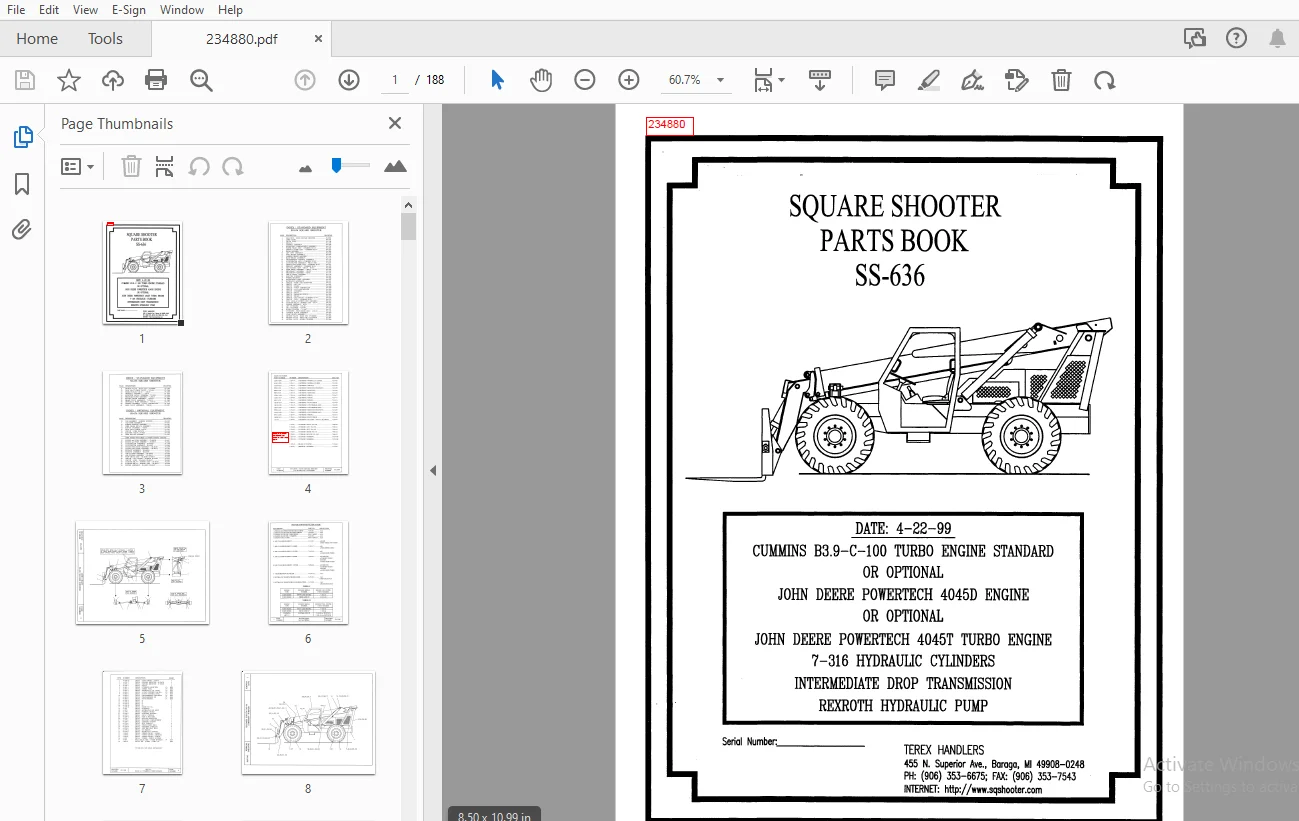The image size is (1299, 821).
Task: Add a comment sticky note
Action: 885,80
